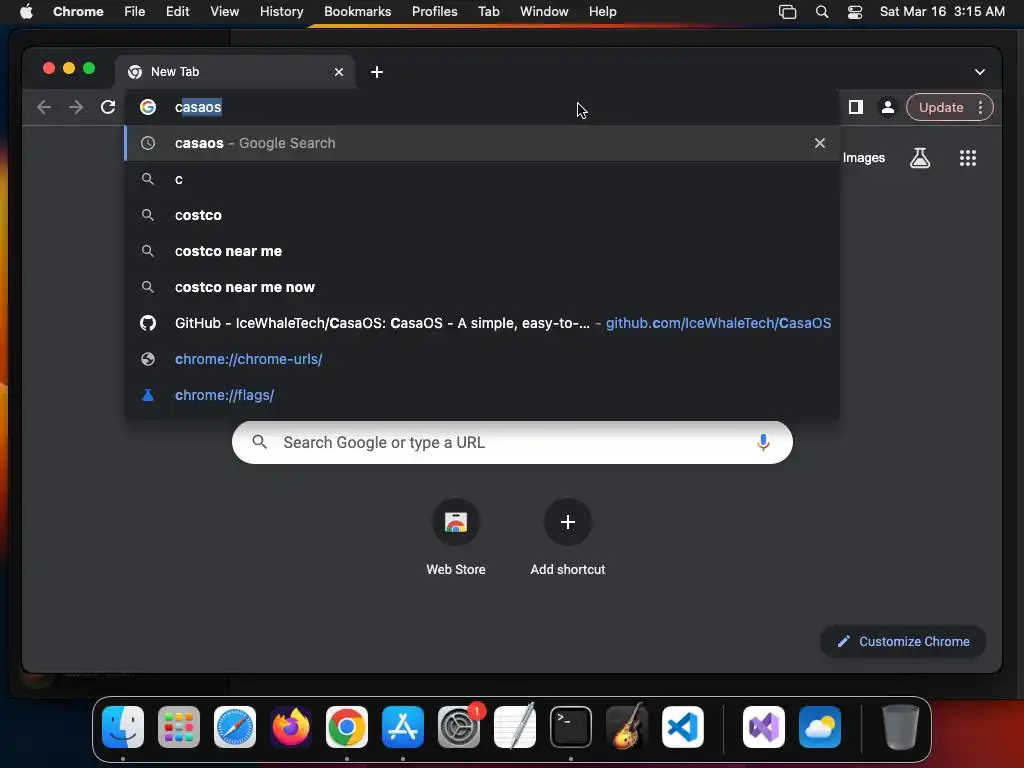This screenshot has height=768, width=1024.
Task: Open the side panel icon
Action: click(x=856, y=107)
